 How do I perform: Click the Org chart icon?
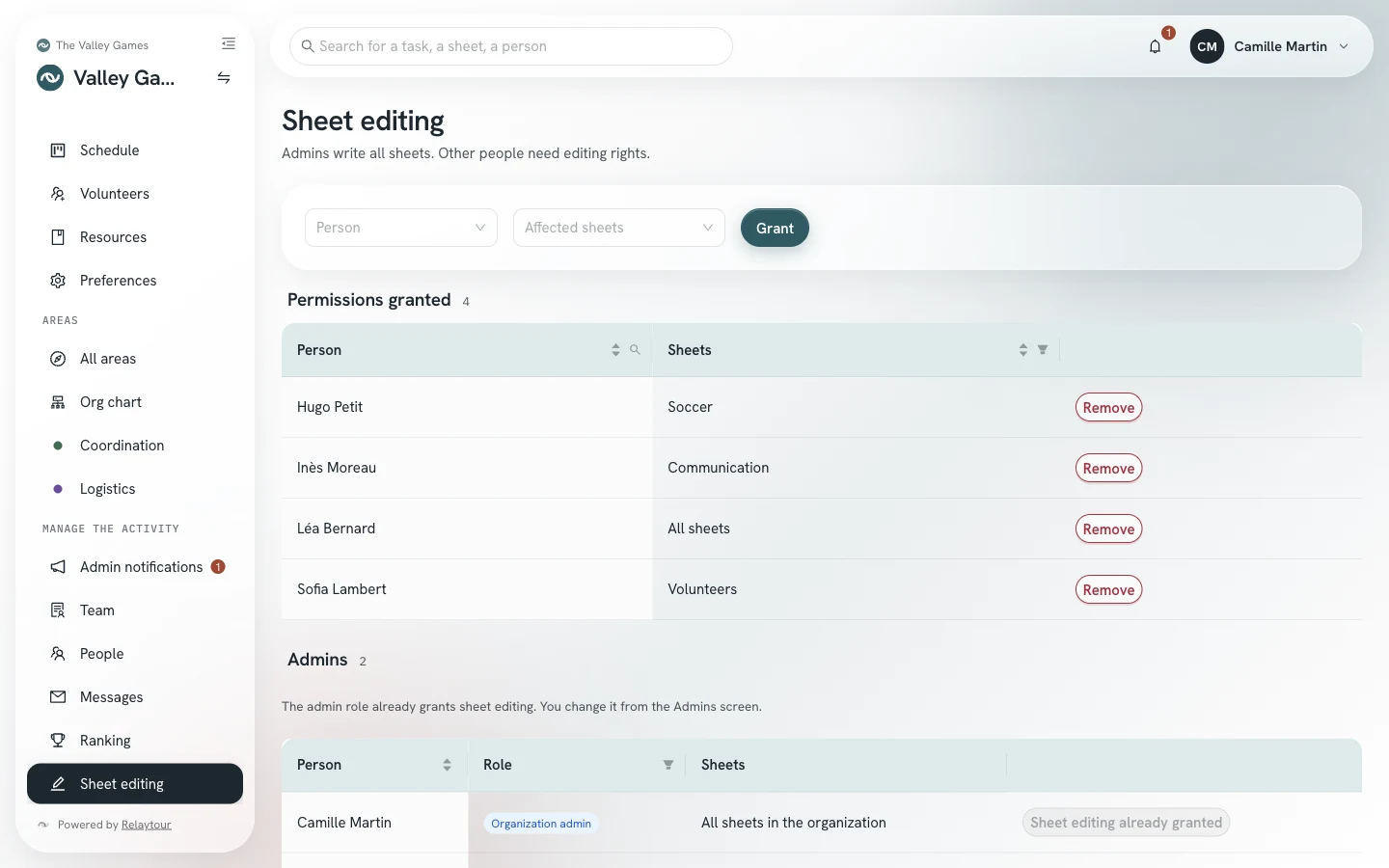pos(58,402)
